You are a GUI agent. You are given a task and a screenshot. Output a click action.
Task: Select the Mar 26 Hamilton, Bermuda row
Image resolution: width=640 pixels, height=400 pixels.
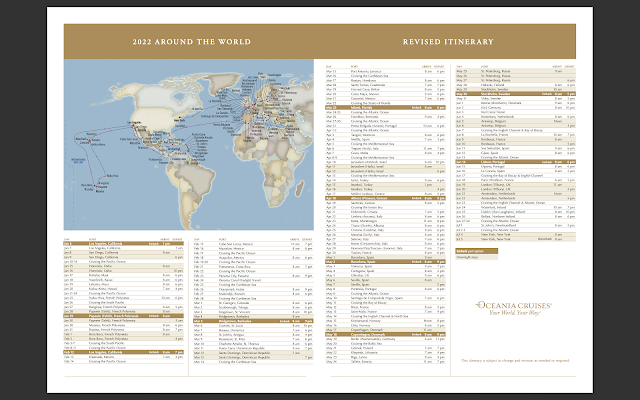click(385, 117)
